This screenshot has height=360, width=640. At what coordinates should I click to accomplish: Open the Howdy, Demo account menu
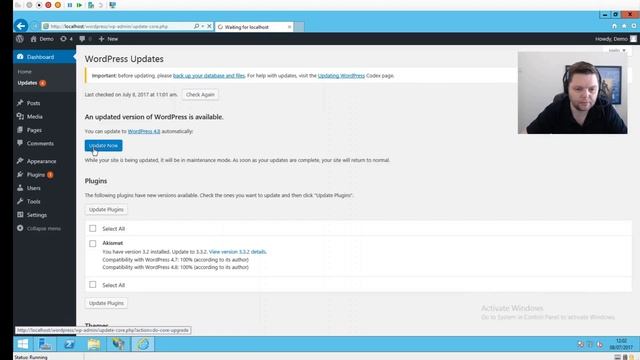[616, 39]
